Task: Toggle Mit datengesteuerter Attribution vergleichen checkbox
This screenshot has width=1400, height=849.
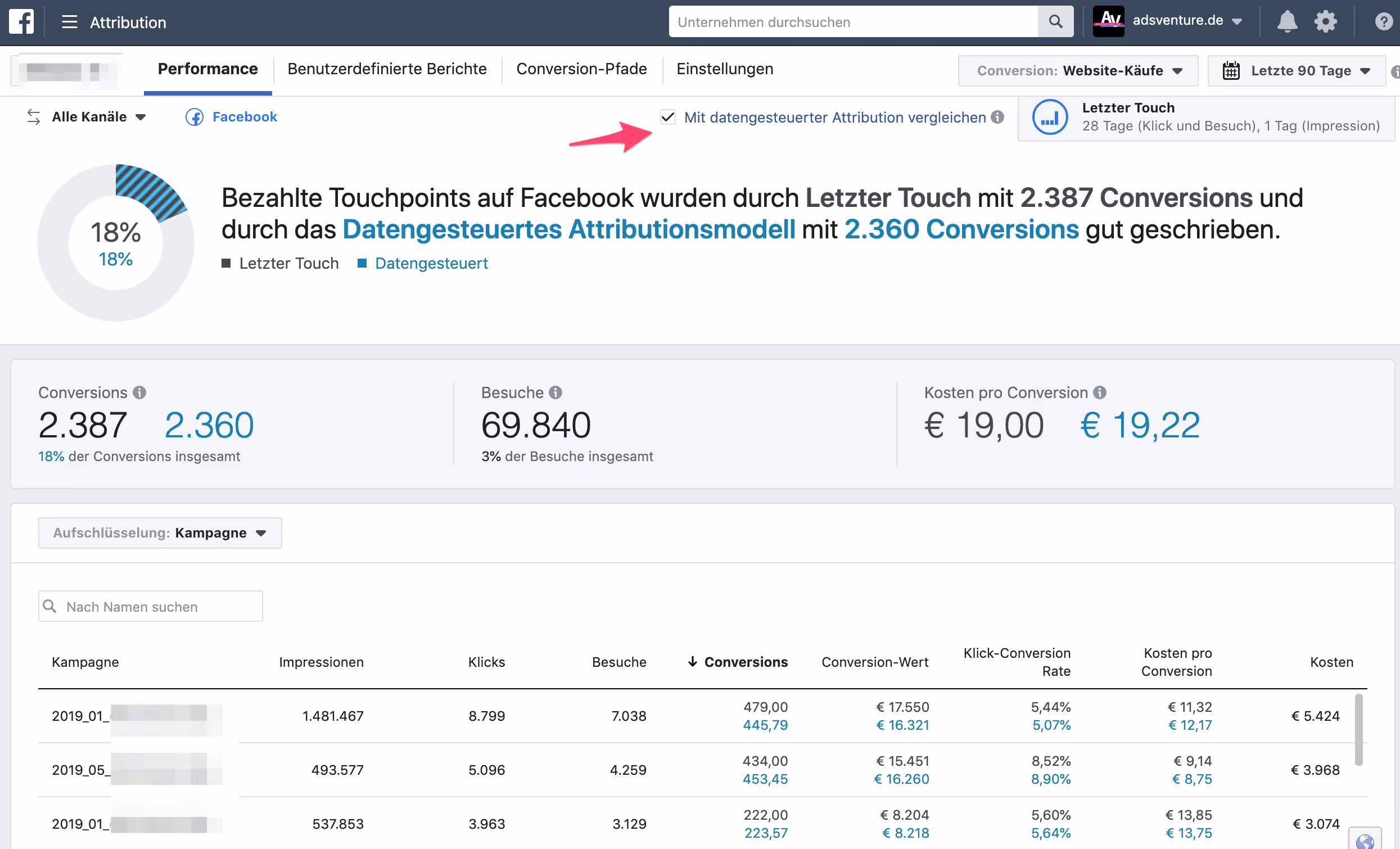Action: [667, 117]
